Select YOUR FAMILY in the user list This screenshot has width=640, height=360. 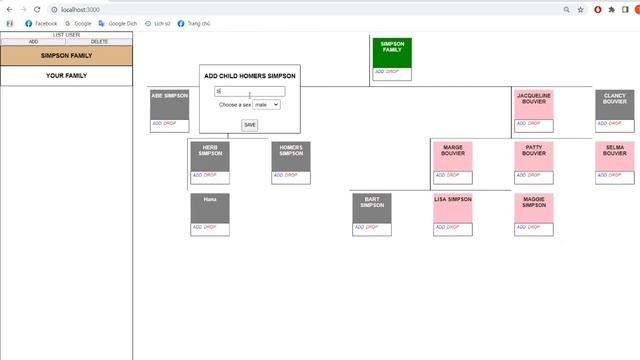click(x=67, y=76)
